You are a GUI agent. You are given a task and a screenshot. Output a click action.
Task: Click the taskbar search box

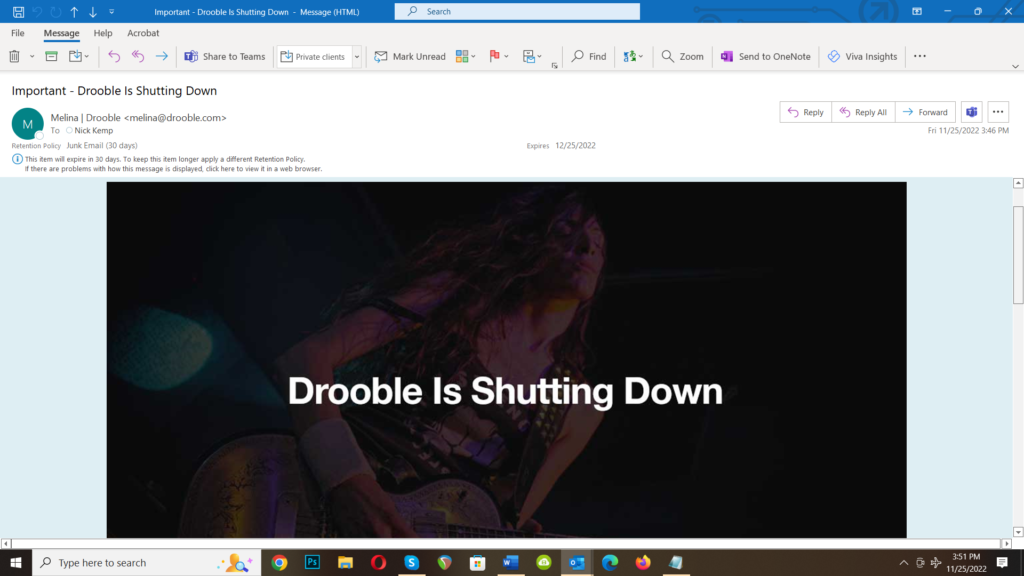(x=146, y=562)
